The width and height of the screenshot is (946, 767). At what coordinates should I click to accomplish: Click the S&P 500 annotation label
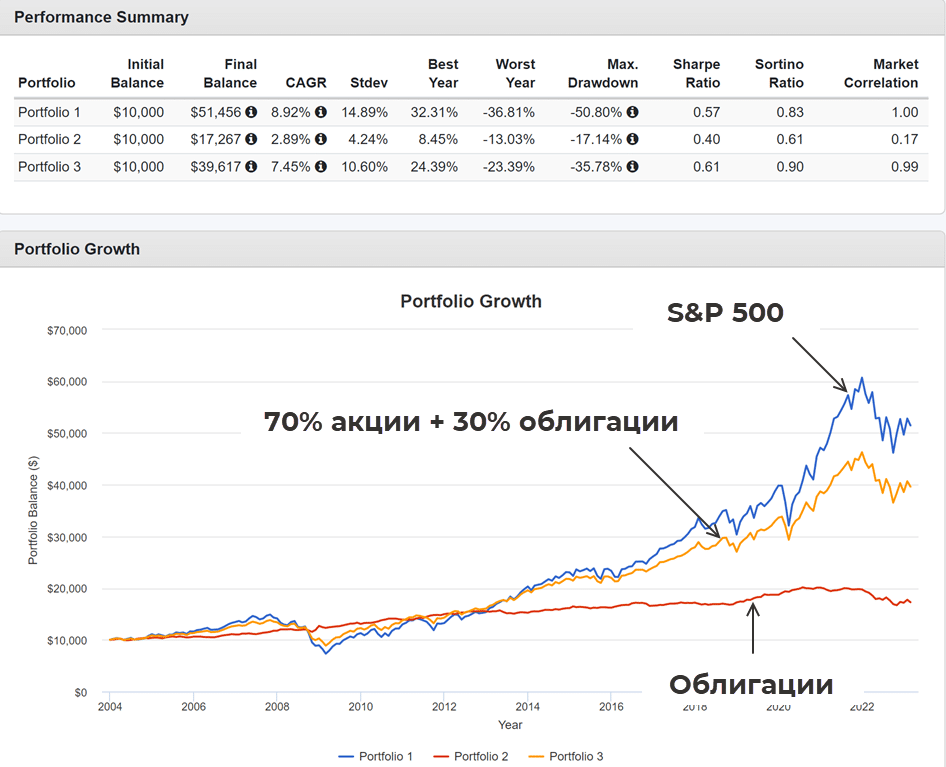pos(725,313)
